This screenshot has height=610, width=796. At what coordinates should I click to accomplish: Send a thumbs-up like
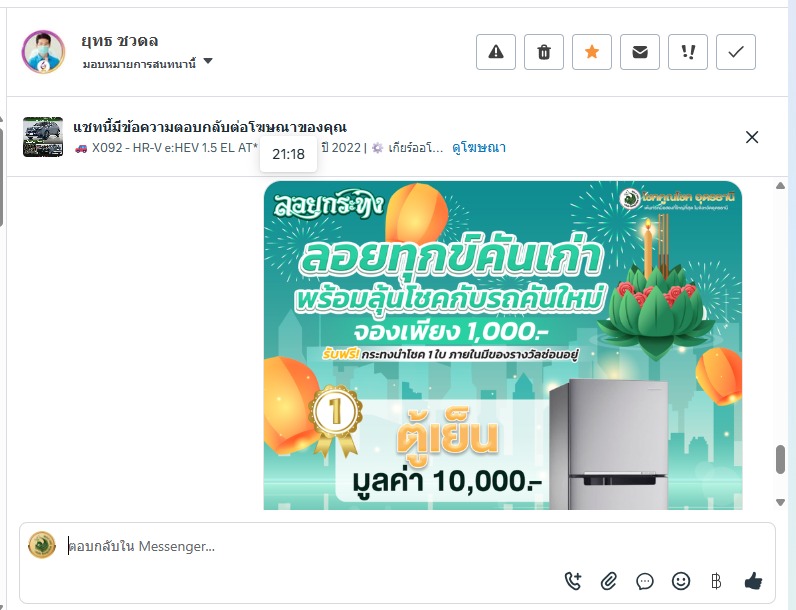coord(753,581)
